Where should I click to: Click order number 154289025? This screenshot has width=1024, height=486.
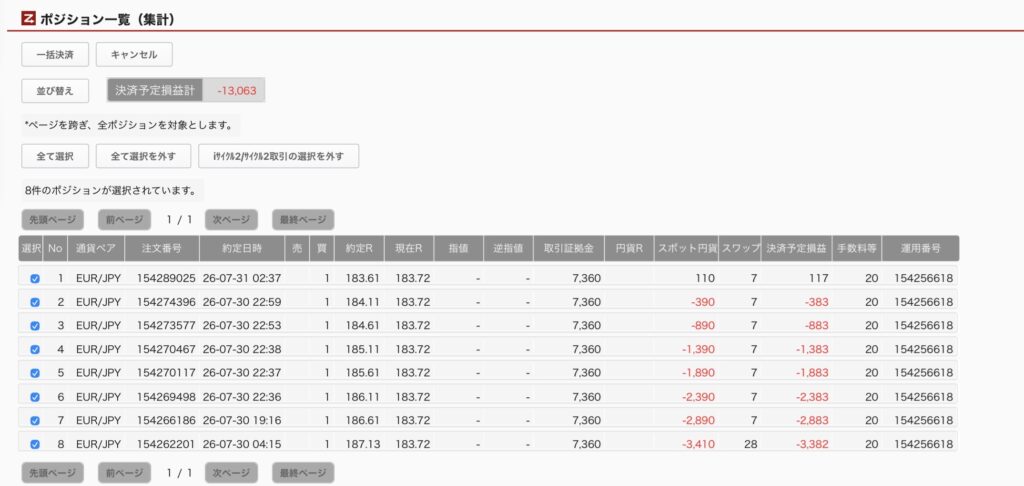point(167,278)
